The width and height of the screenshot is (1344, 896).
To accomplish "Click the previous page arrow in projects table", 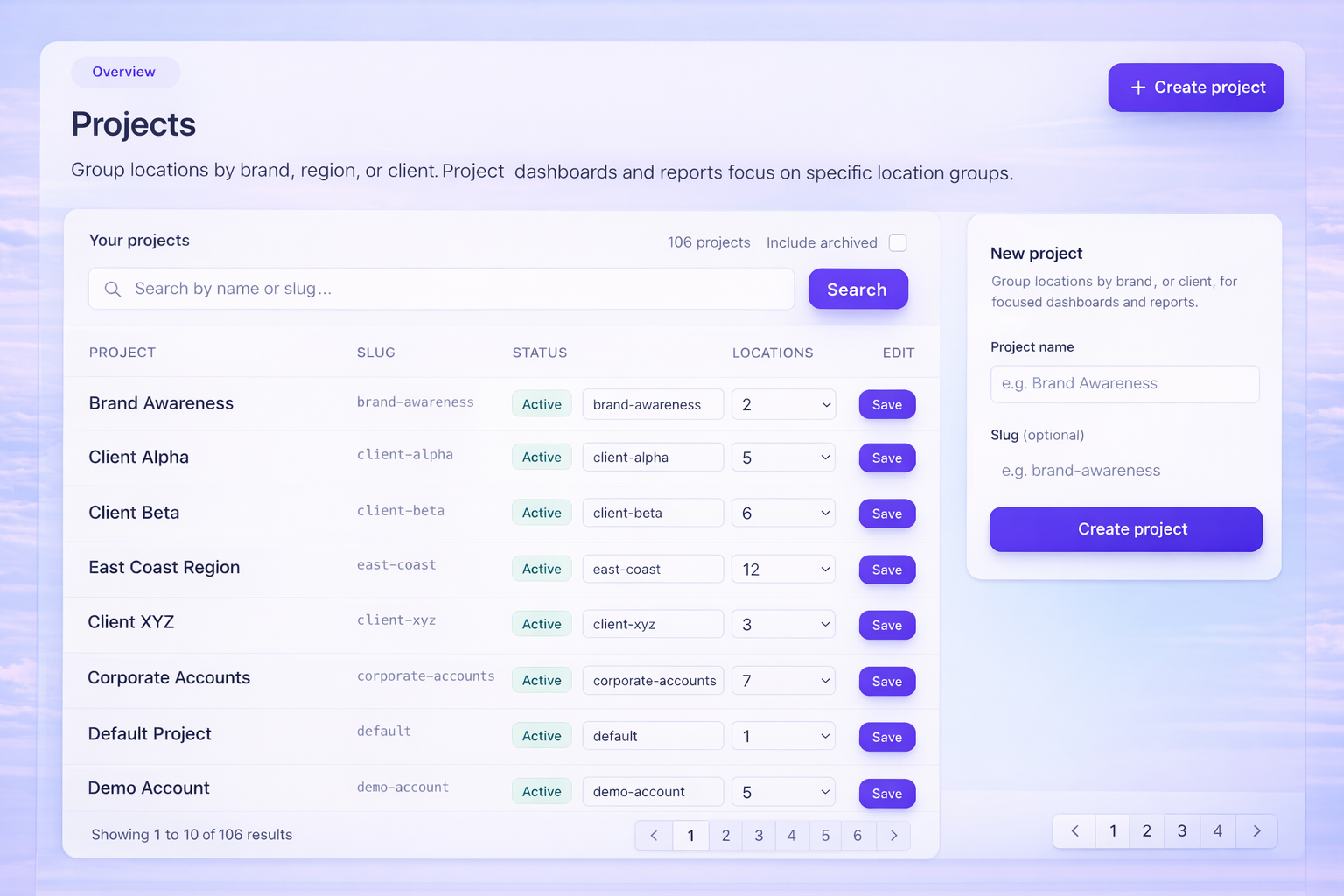I will coord(654,836).
